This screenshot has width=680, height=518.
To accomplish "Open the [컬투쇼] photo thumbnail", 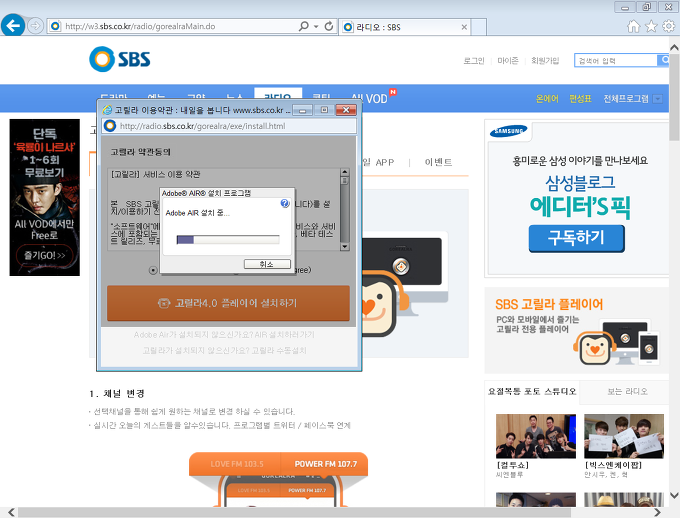I will coord(536,436).
